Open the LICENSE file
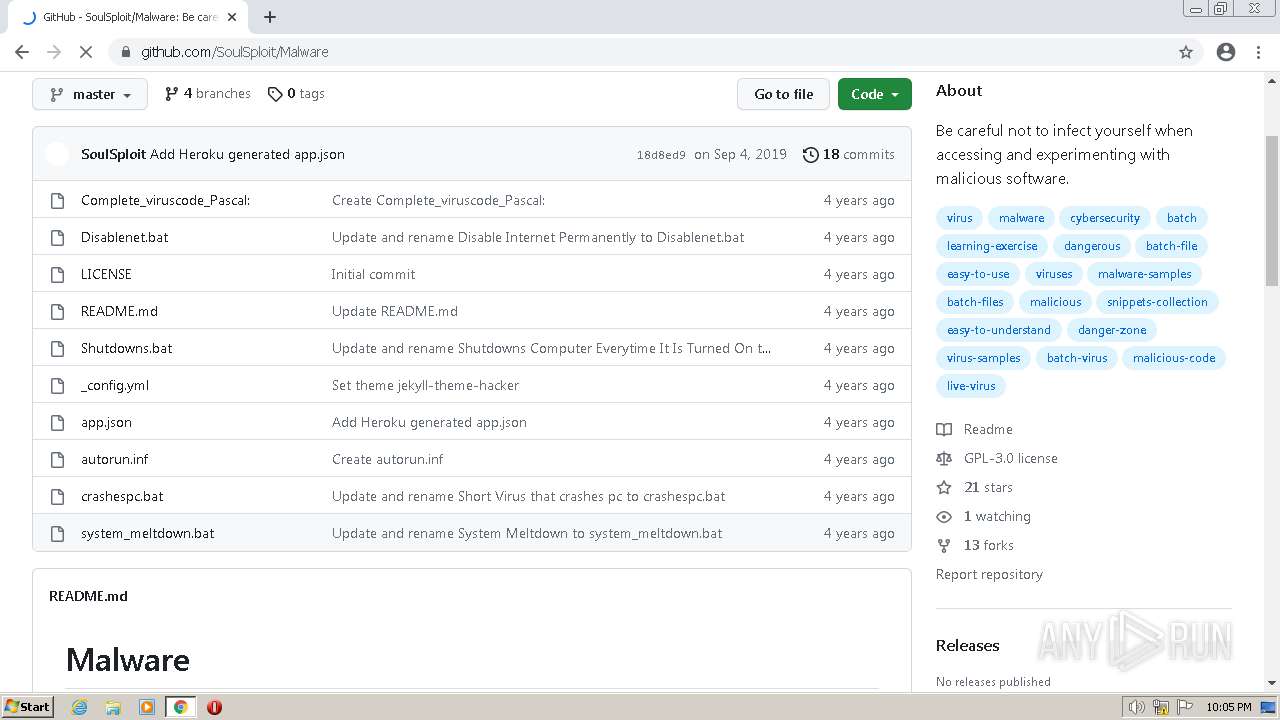This screenshot has width=1280, height=720. [106, 274]
